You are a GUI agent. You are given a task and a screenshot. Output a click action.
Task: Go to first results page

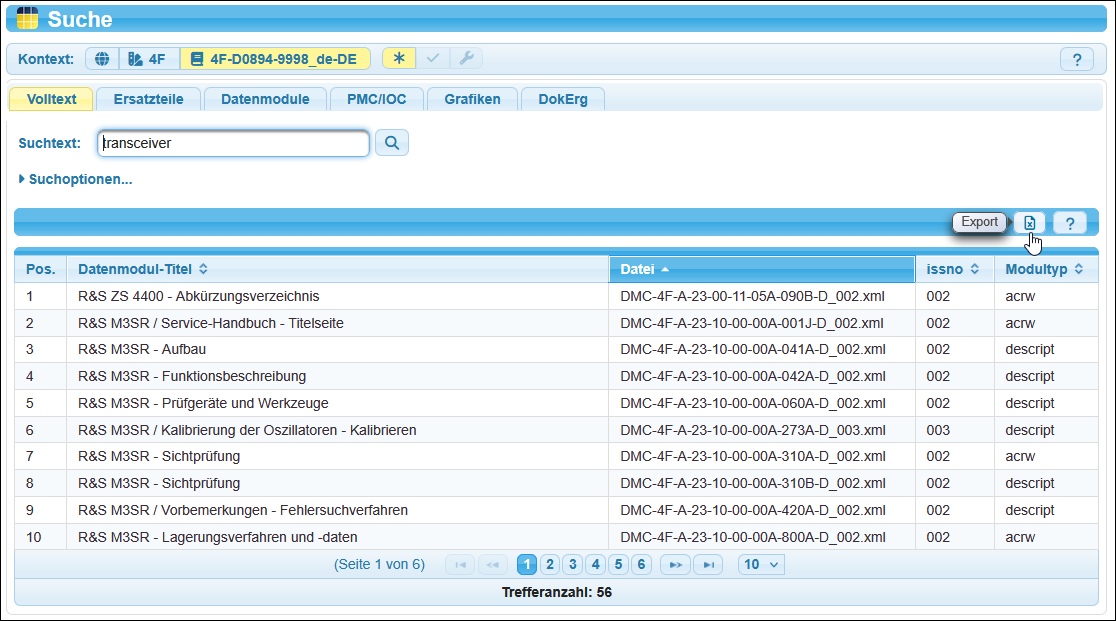[x=460, y=565]
